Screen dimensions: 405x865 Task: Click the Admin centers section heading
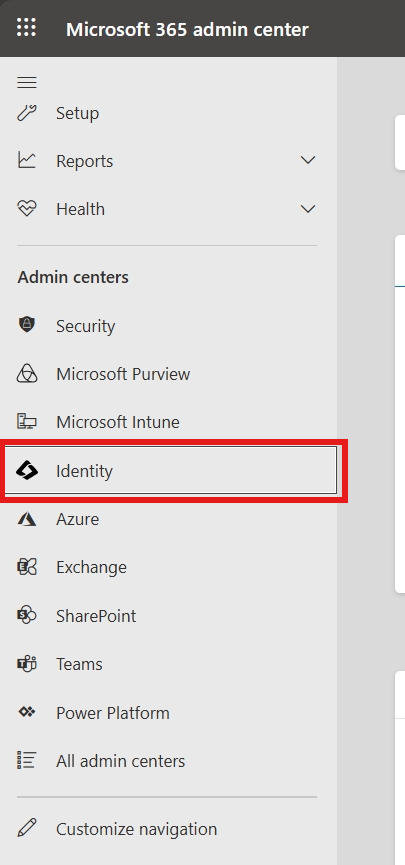pyautogui.click(x=73, y=277)
